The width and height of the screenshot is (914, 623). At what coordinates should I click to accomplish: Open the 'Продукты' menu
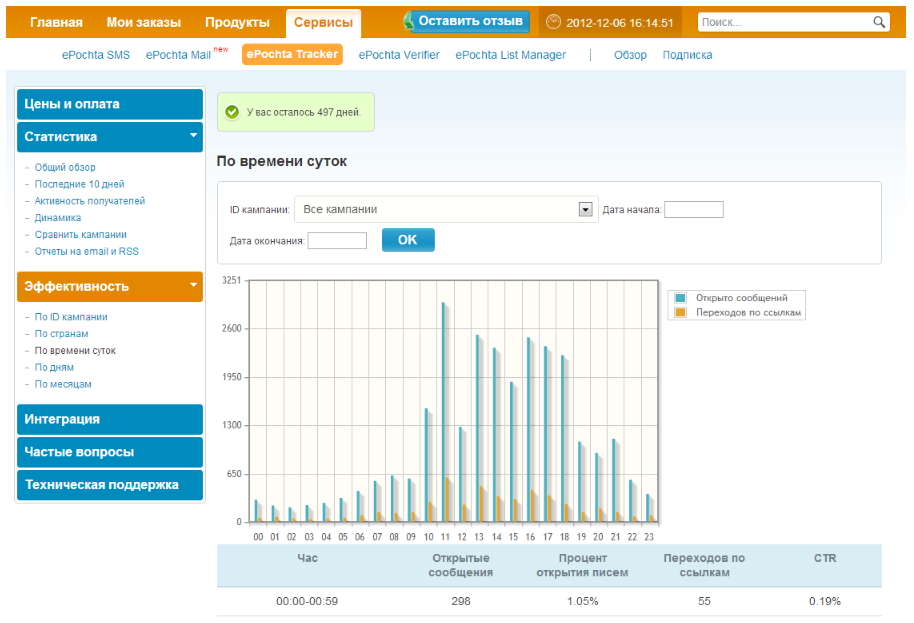237,22
